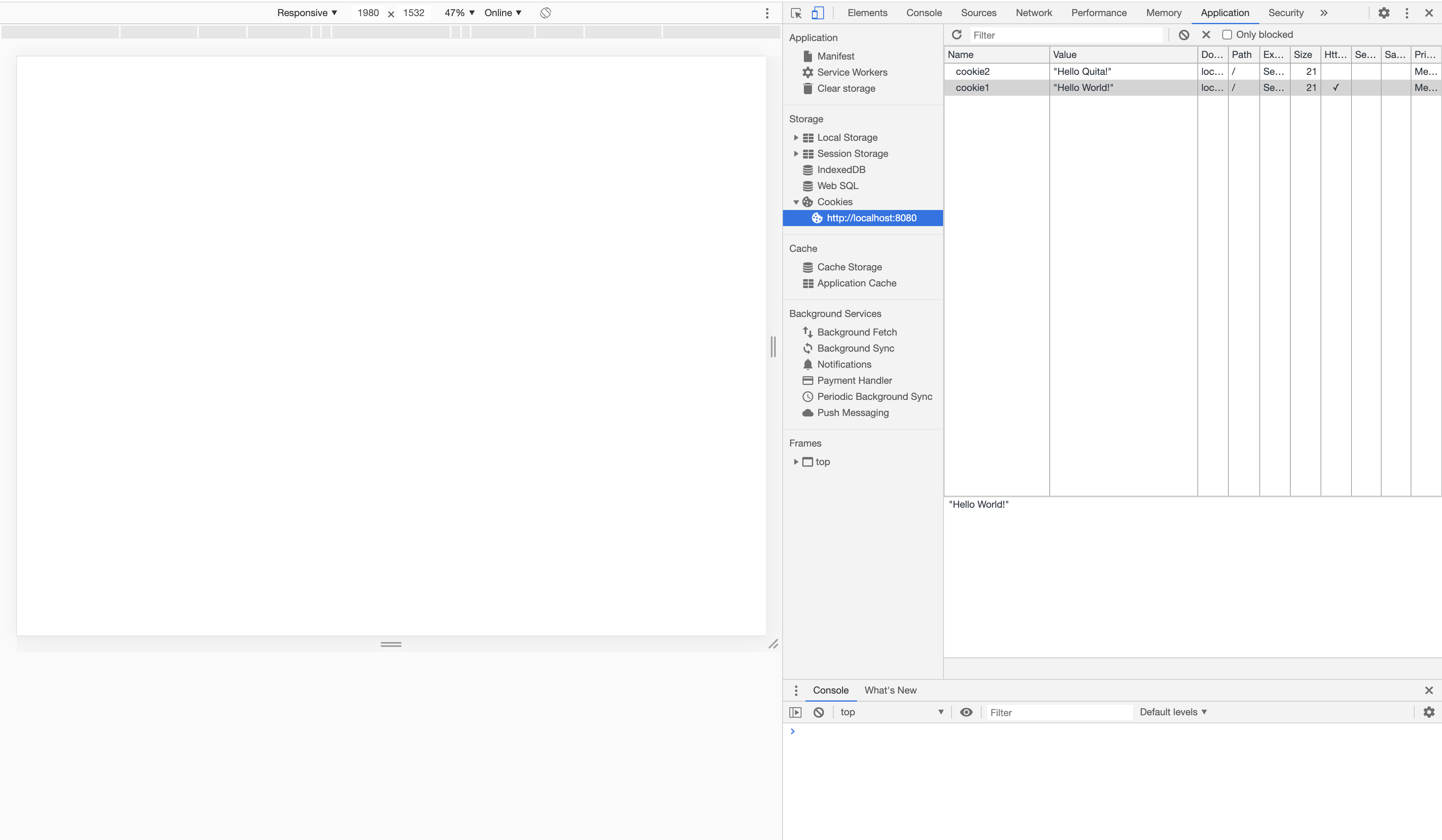1442x840 pixels.
Task: Click the rotate device orientation icon
Action: coord(545,12)
